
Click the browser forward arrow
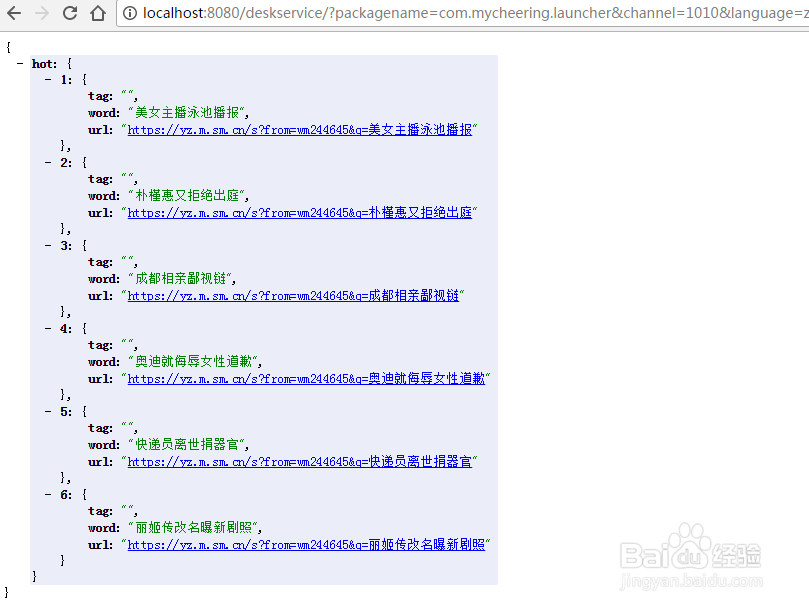click(x=42, y=13)
